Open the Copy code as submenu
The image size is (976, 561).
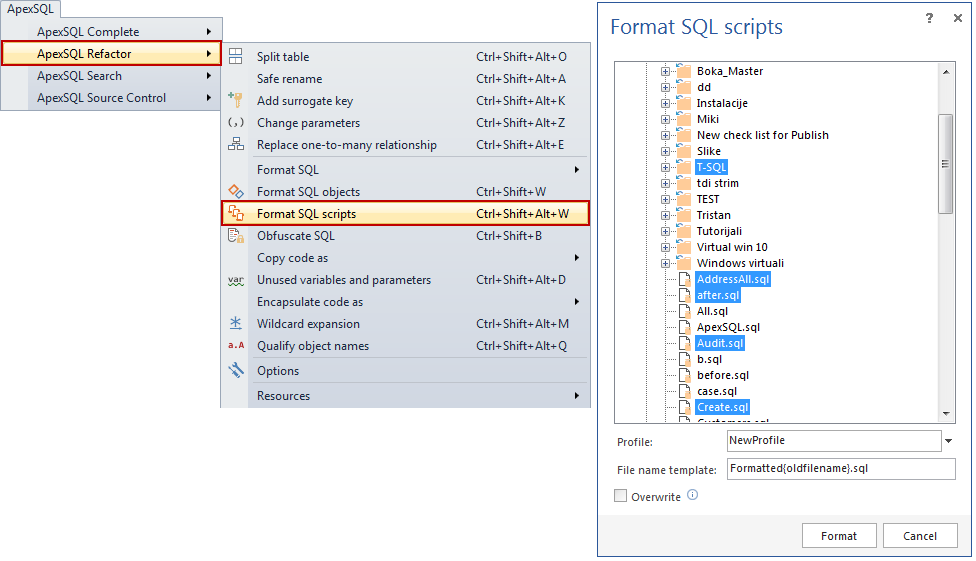[x=405, y=258]
